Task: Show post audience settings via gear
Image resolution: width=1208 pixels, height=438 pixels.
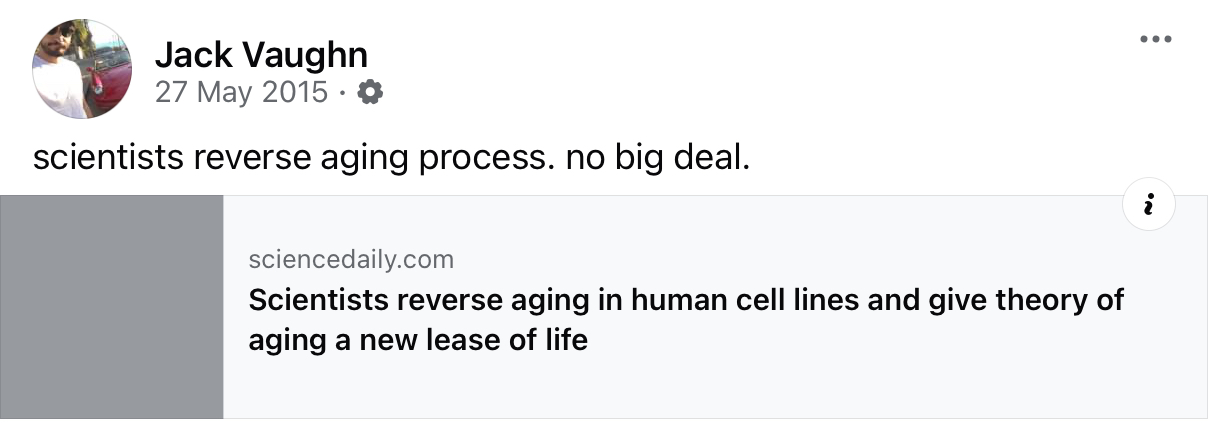Action: pos(370,93)
